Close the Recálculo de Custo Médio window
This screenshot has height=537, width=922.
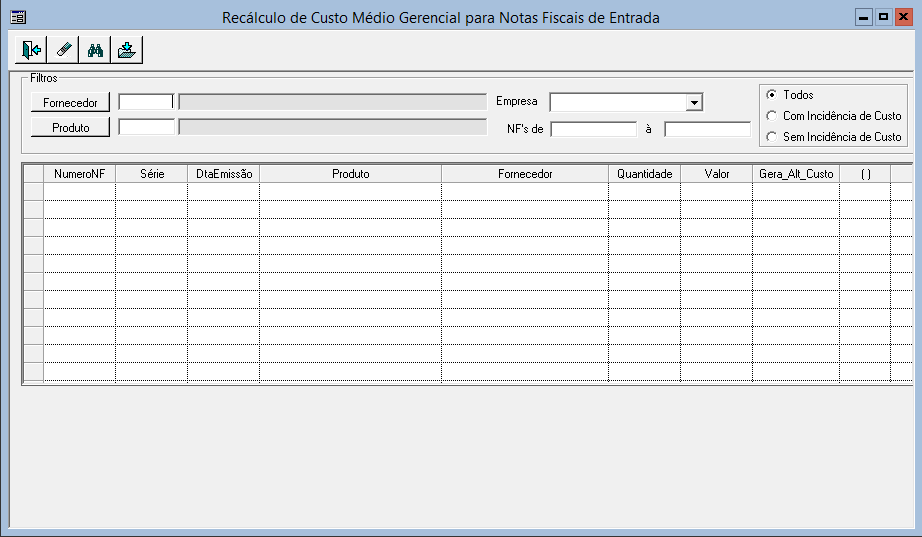coord(903,17)
